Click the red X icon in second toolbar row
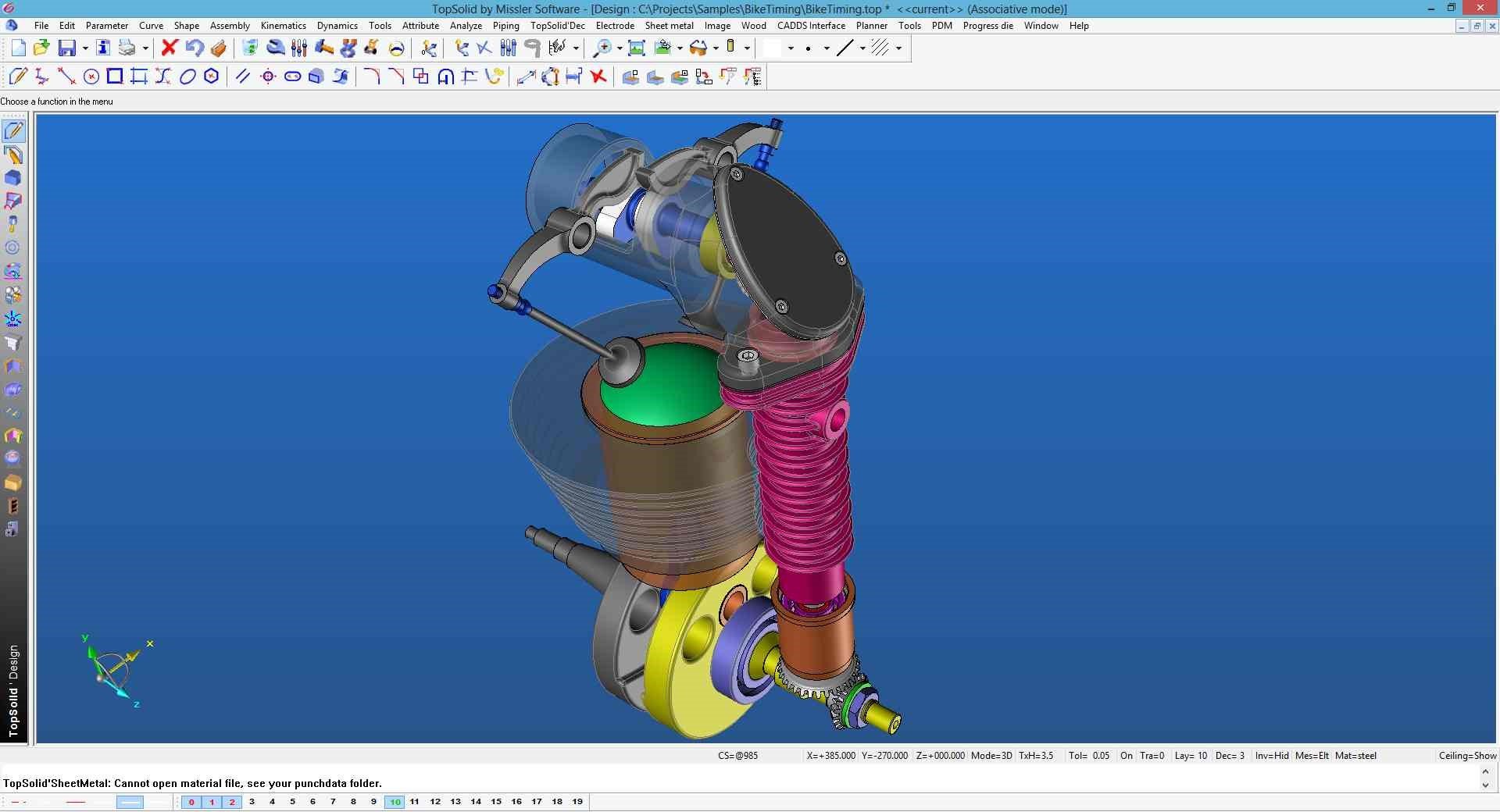 click(598, 77)
